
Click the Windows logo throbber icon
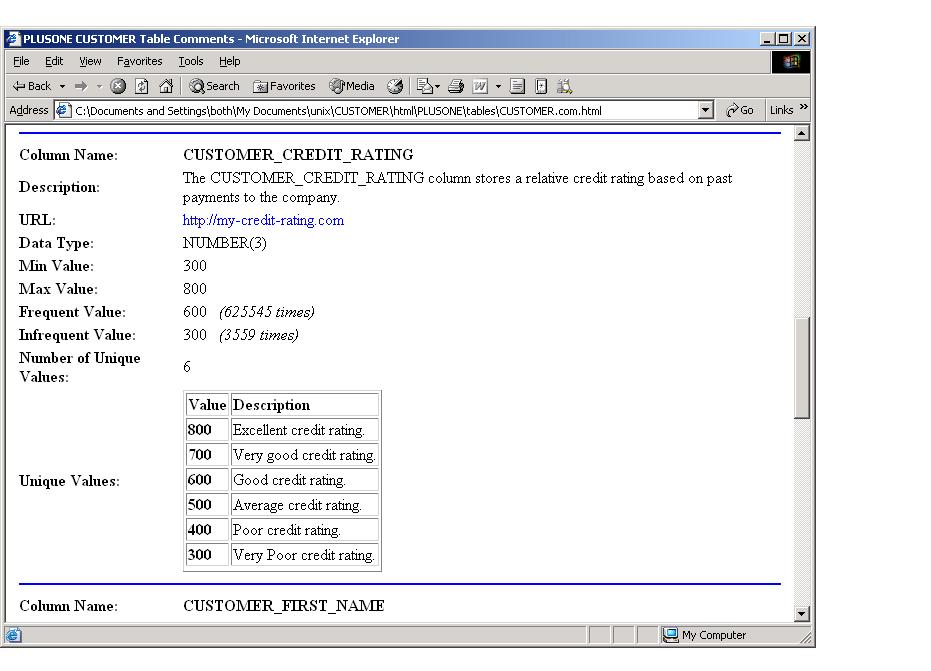(x=791, y=62)
